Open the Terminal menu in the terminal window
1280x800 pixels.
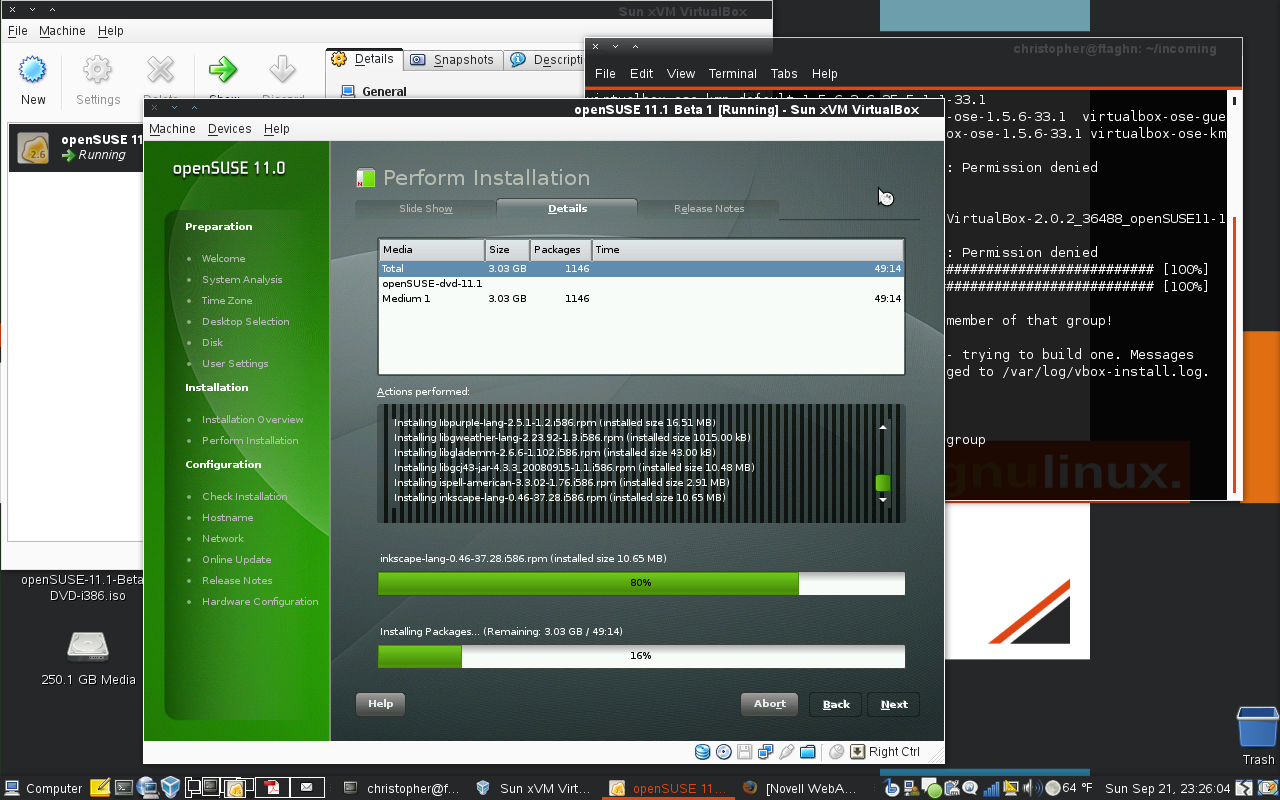coord(733,74)
